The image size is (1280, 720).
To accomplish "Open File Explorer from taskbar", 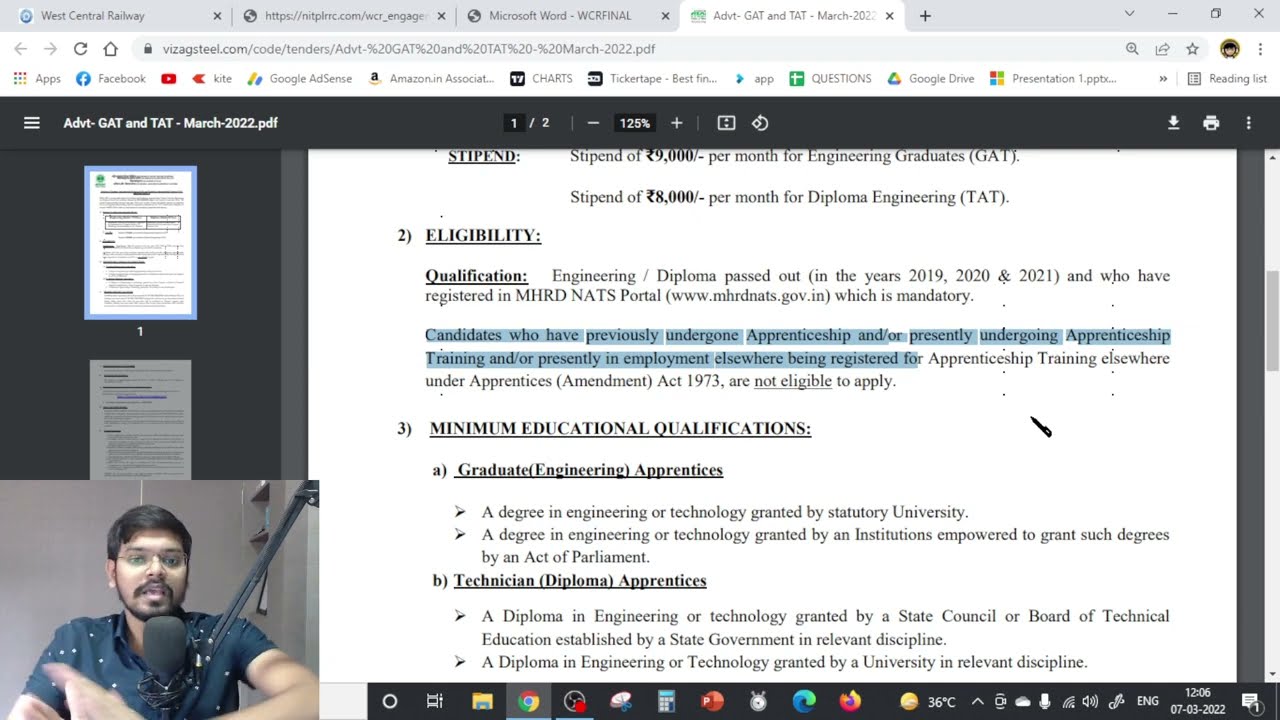I will click(x=482, y=701).
